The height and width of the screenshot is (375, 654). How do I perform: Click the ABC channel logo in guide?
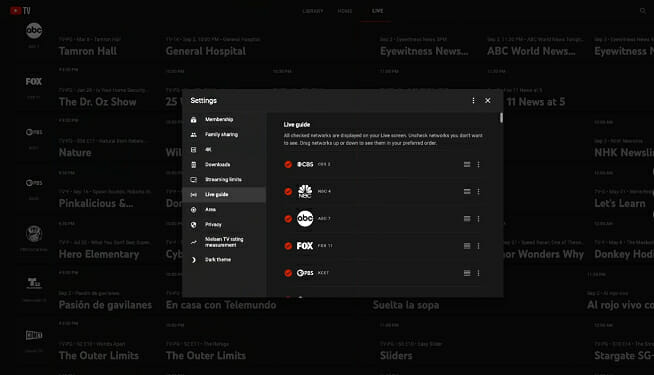point(34,30)
